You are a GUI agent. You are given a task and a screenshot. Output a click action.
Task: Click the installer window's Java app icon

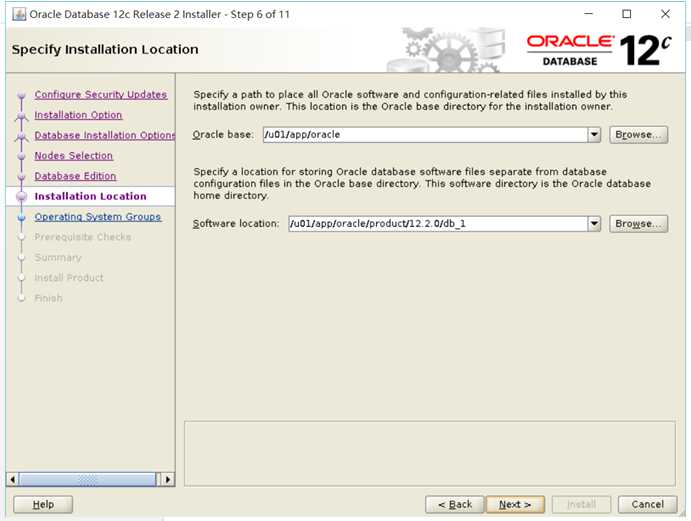point(19,14)
